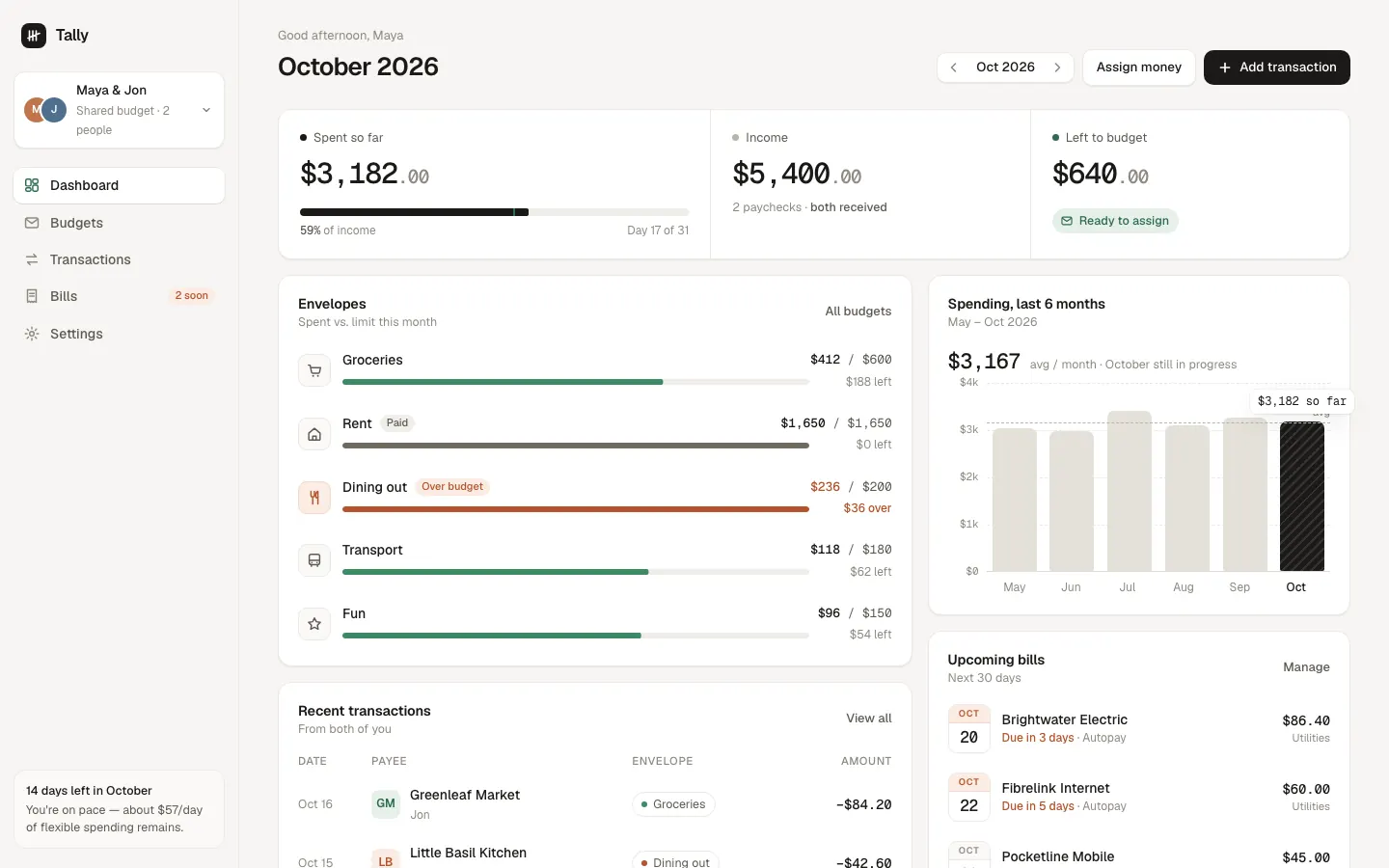
Task: Click the Transport bus icon
Action: click(314, 560)
